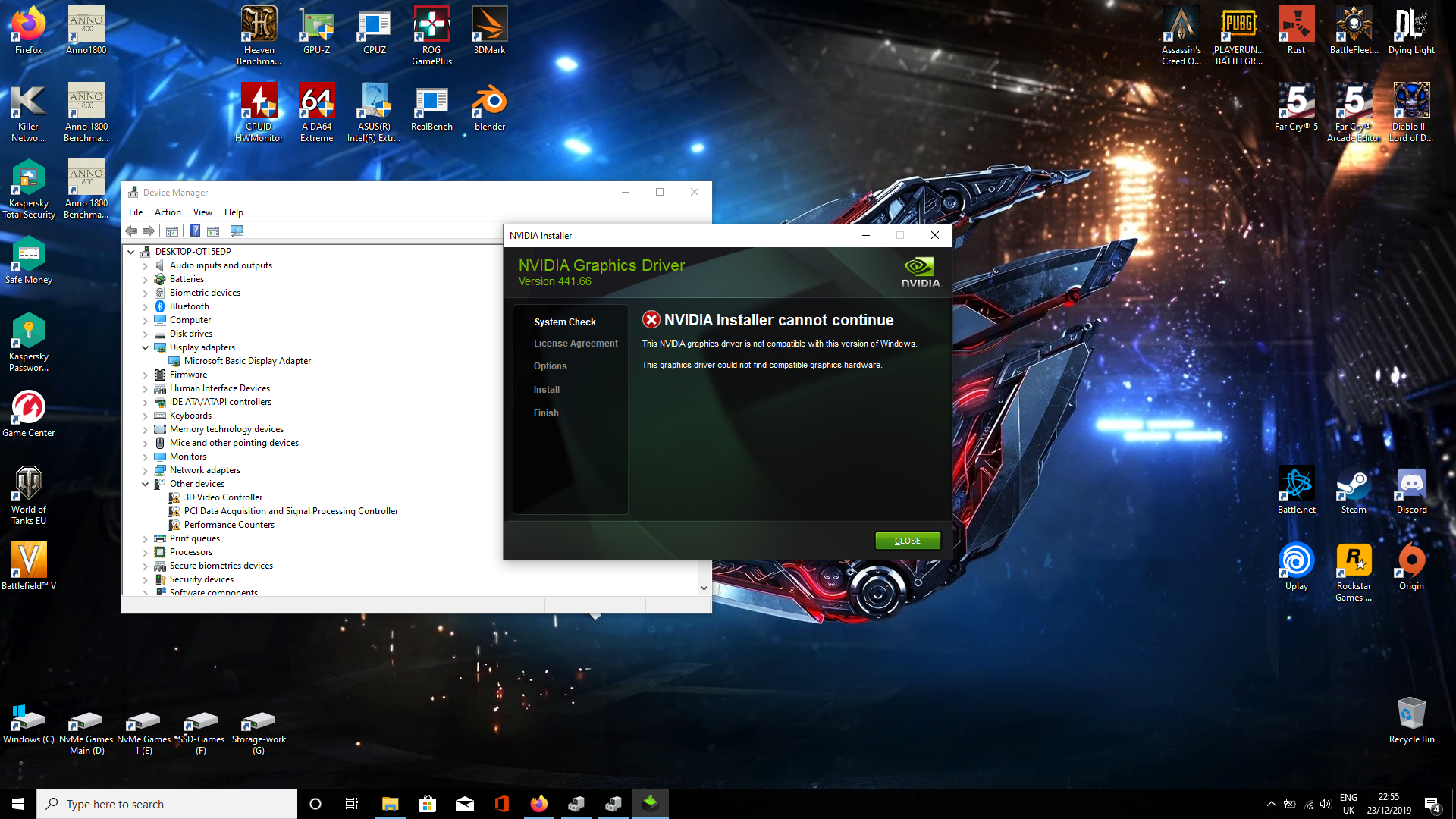
Task: Launch the 3DMark desktop icon
Action: (x=489, y=30)
